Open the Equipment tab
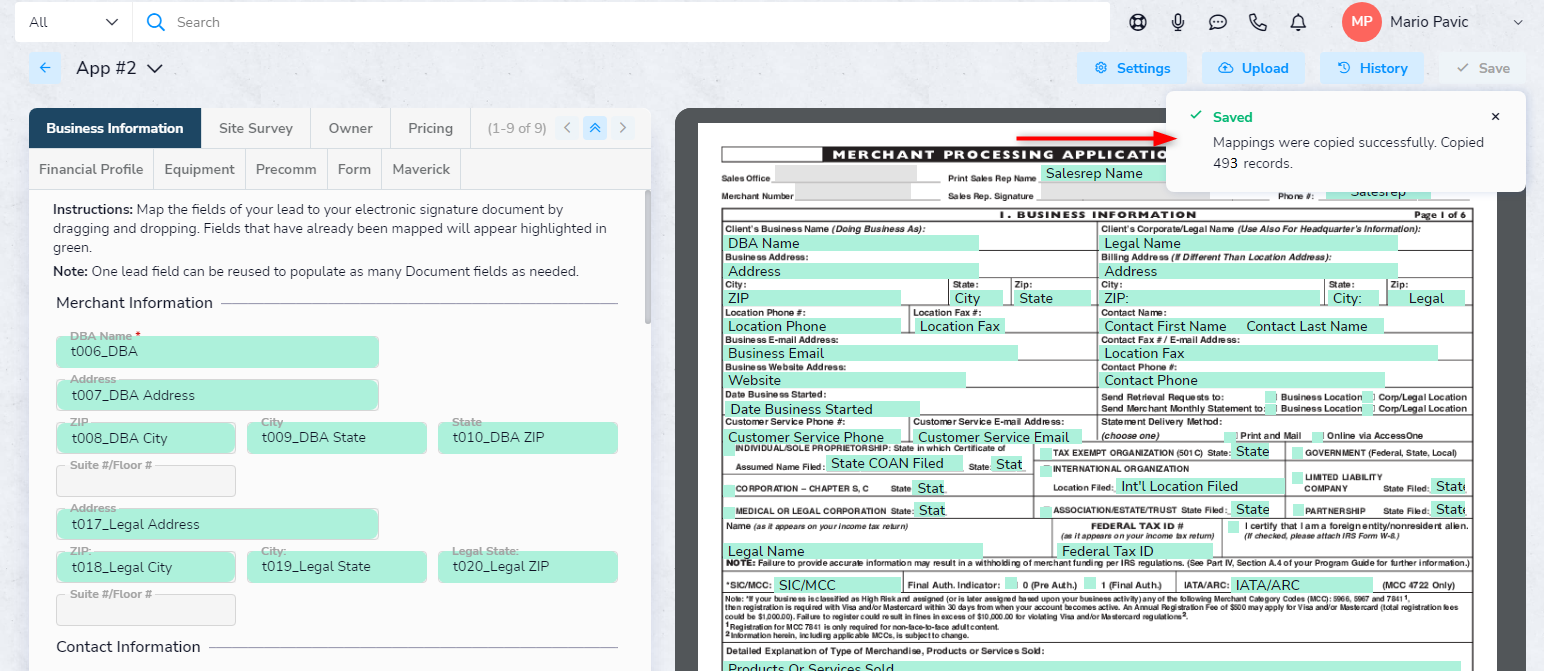This screenshot has width=1544, height=671. [199, 169]
